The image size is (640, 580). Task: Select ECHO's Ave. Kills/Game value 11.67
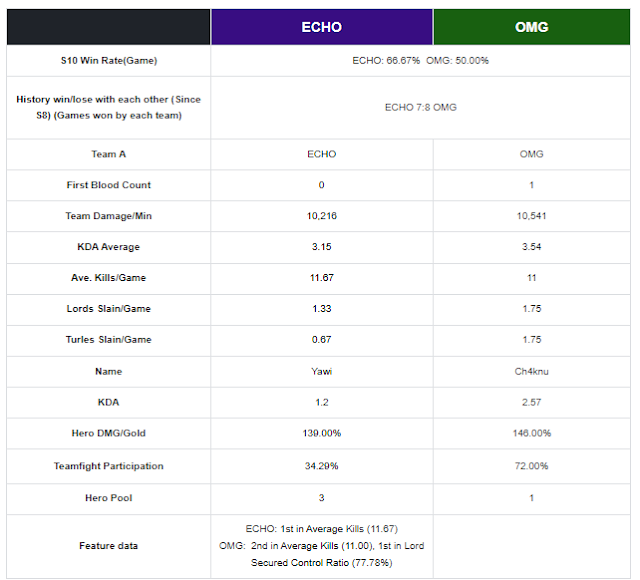322,278
